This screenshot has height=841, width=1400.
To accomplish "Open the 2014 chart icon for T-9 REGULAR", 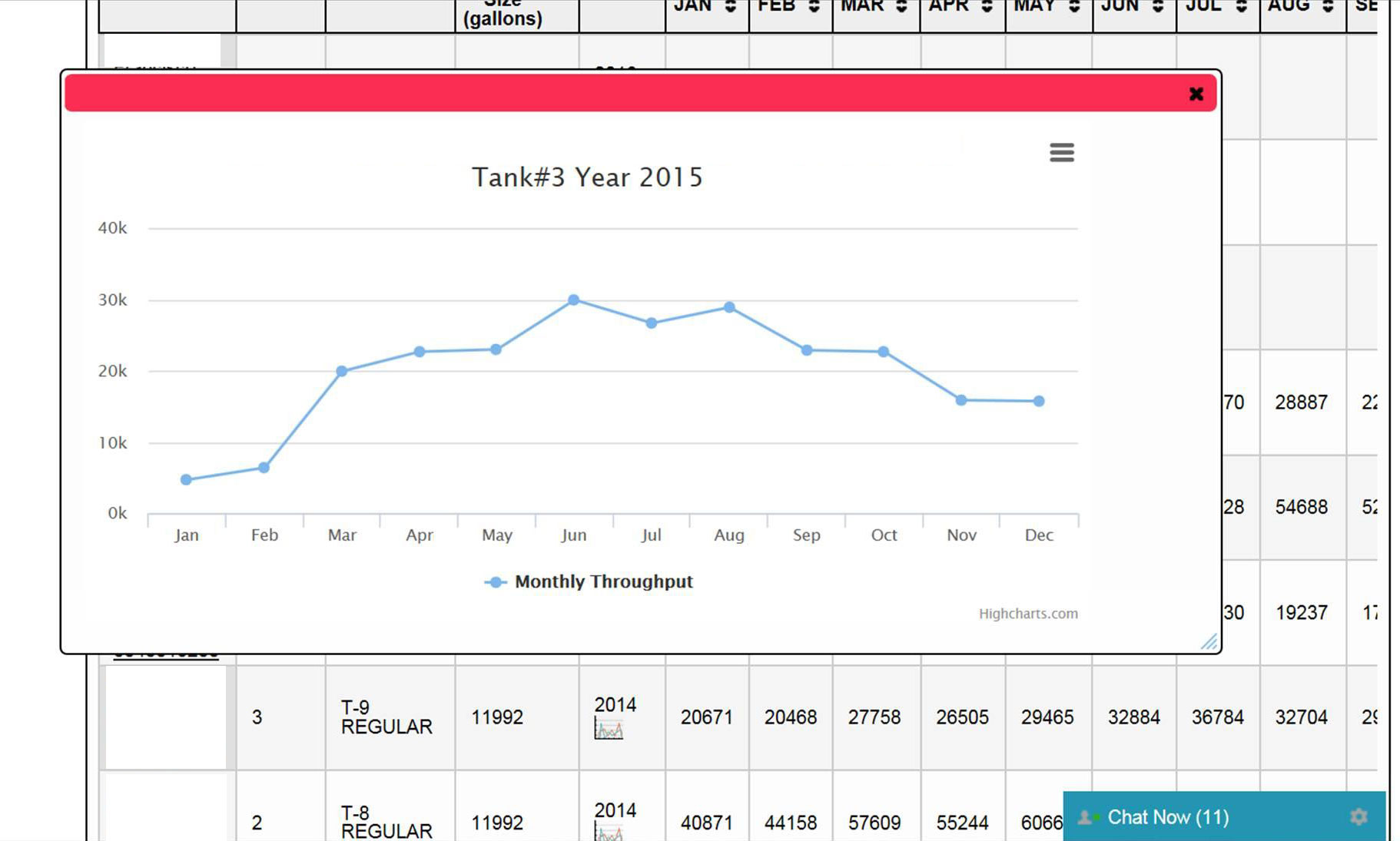I will click(609, 728).
